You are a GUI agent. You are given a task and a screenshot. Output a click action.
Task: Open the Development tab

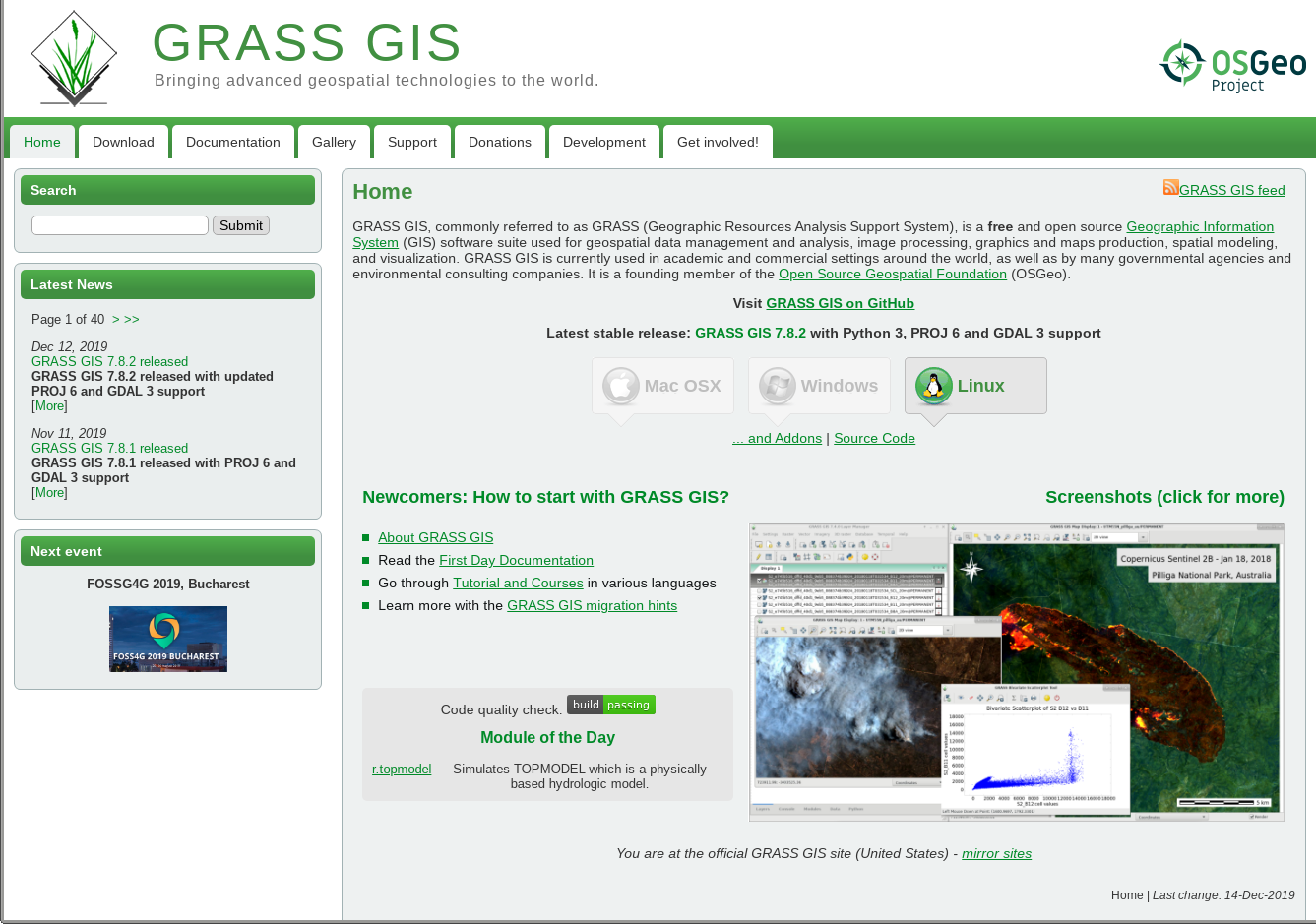click(x=604, y=142)
